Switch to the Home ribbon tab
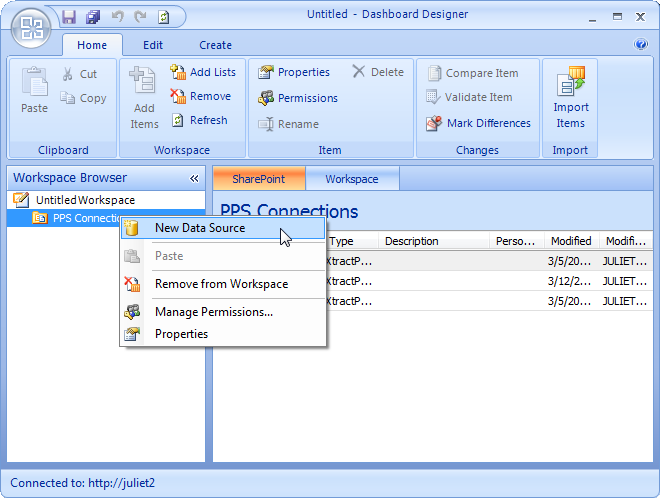Viewport: 660px width, 498px height. 92,45
